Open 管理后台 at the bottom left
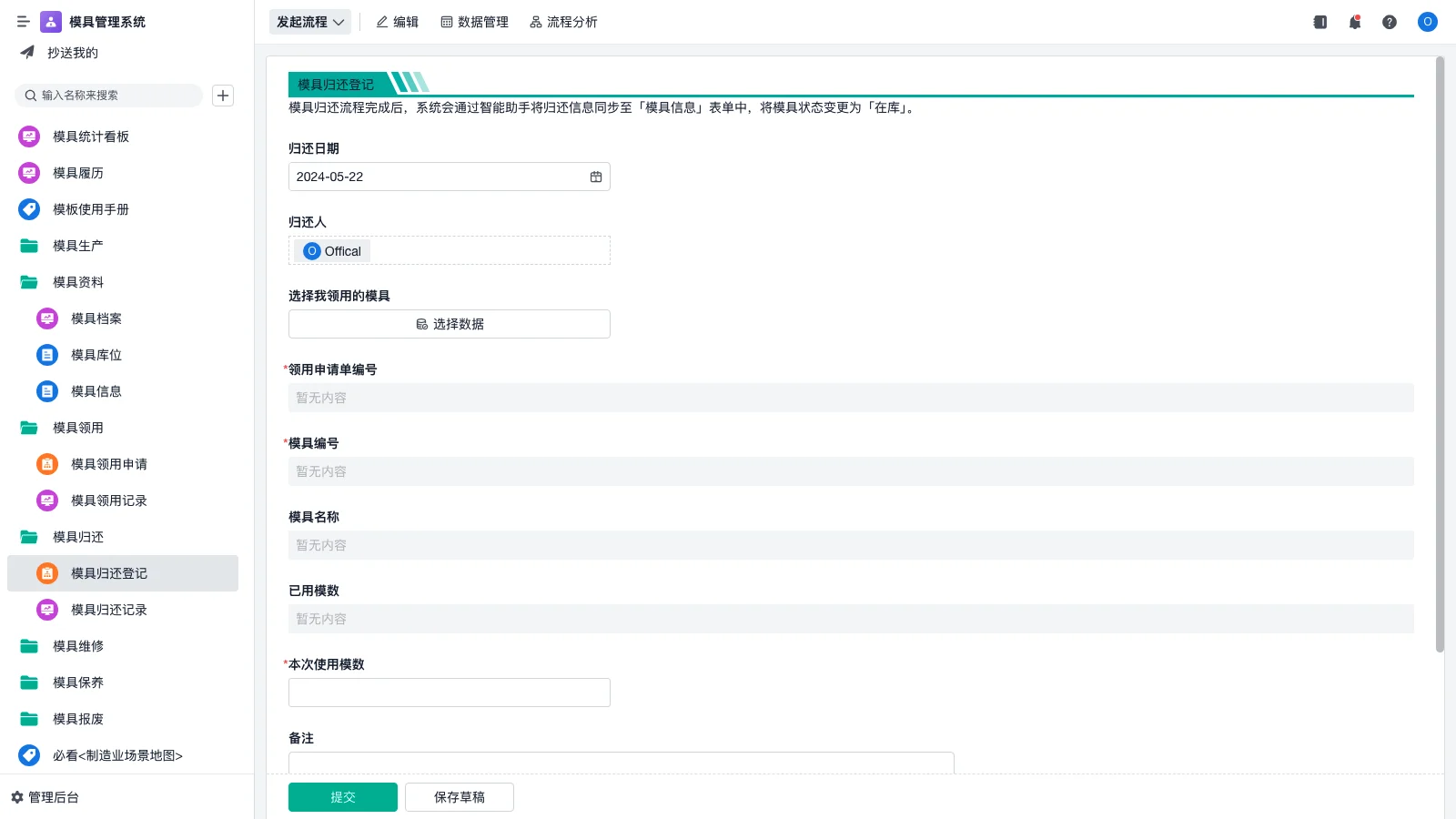 pyautogui.click(x=50, y=797)
